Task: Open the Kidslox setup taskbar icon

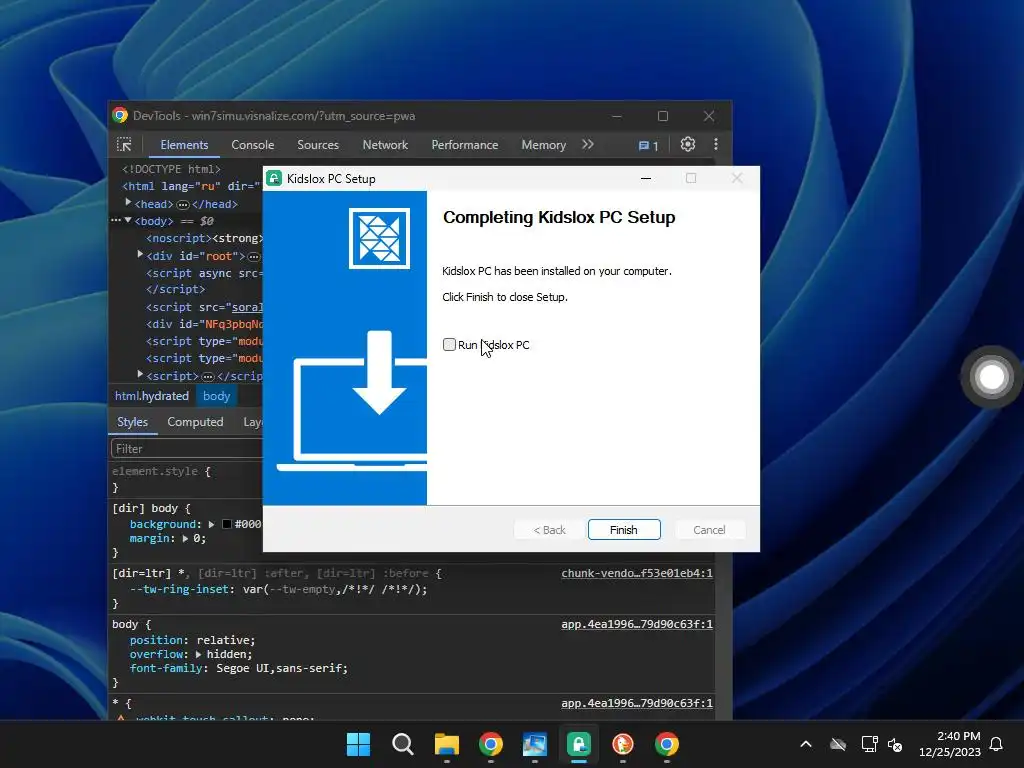Action: tap(579, 744)
